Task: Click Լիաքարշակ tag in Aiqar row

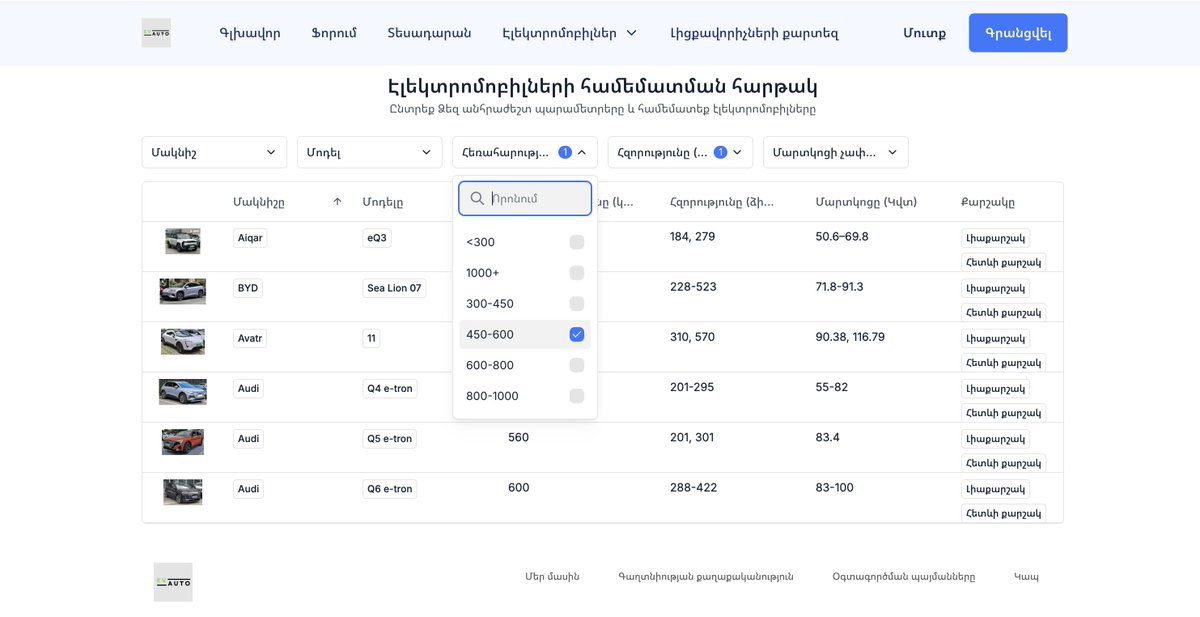Action: click(x=995, y=238)
